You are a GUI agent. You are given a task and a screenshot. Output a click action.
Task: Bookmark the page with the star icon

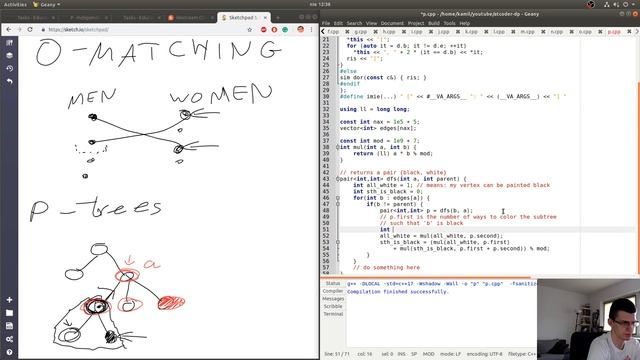click(x=249, y=29)
